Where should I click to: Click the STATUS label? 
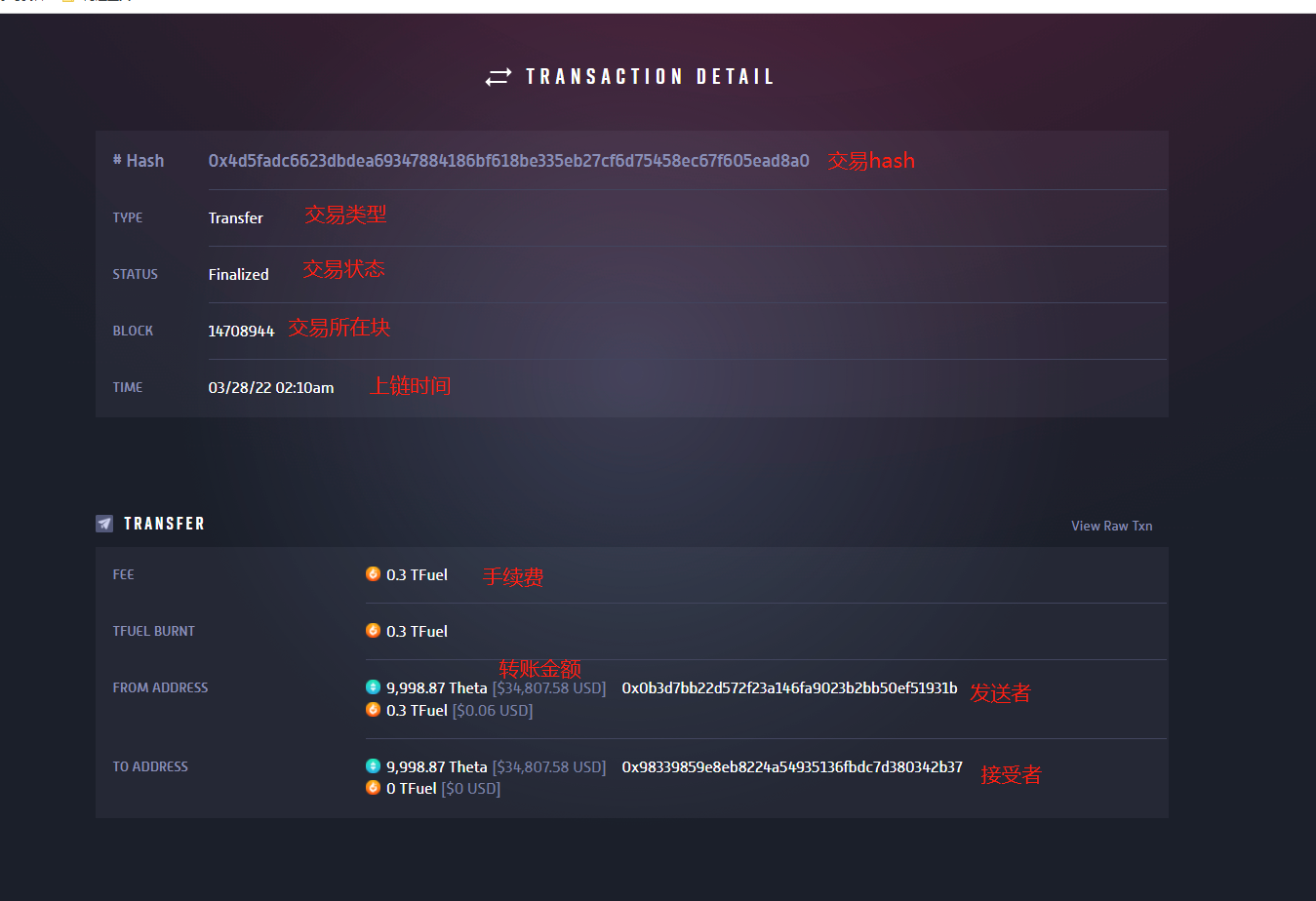[135, 275]
